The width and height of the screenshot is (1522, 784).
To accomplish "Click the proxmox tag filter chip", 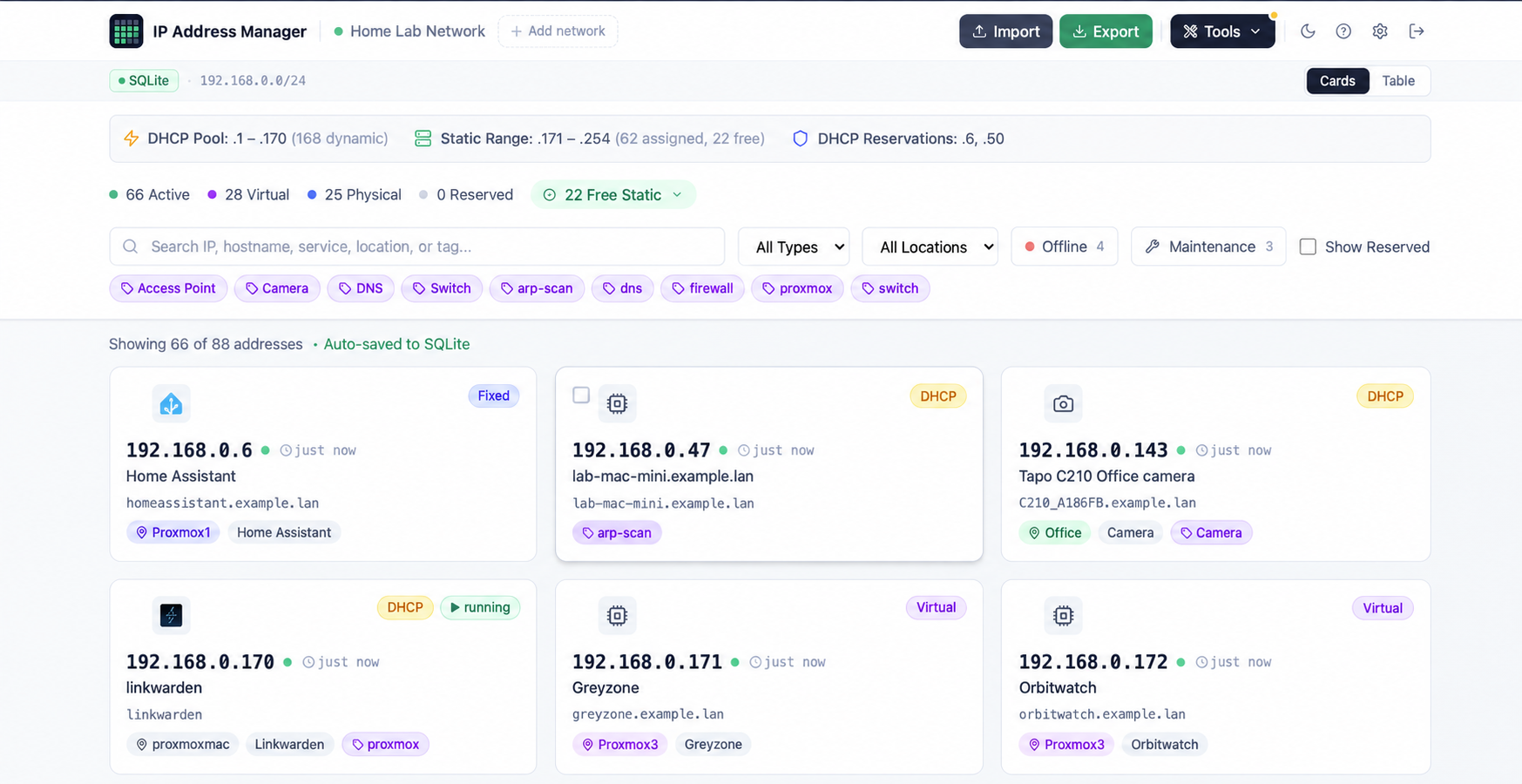I will pyautogui.click(x=797, y=288).
